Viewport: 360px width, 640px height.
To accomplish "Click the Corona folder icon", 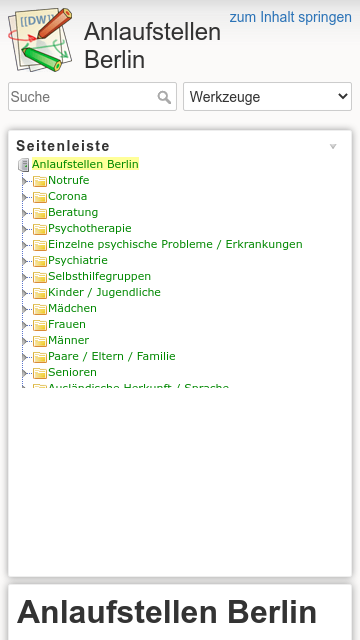I will point(40,197).
